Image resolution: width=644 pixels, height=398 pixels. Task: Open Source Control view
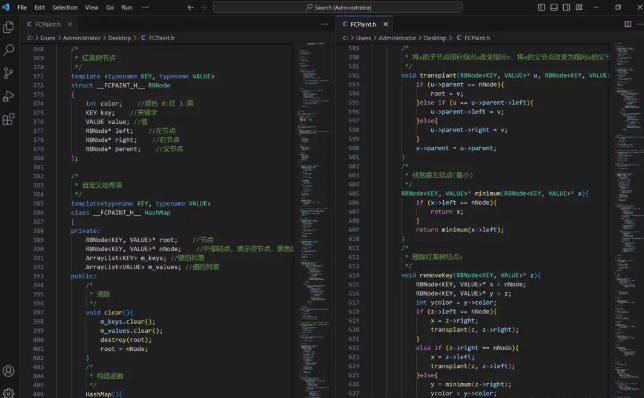coord(8,73)
